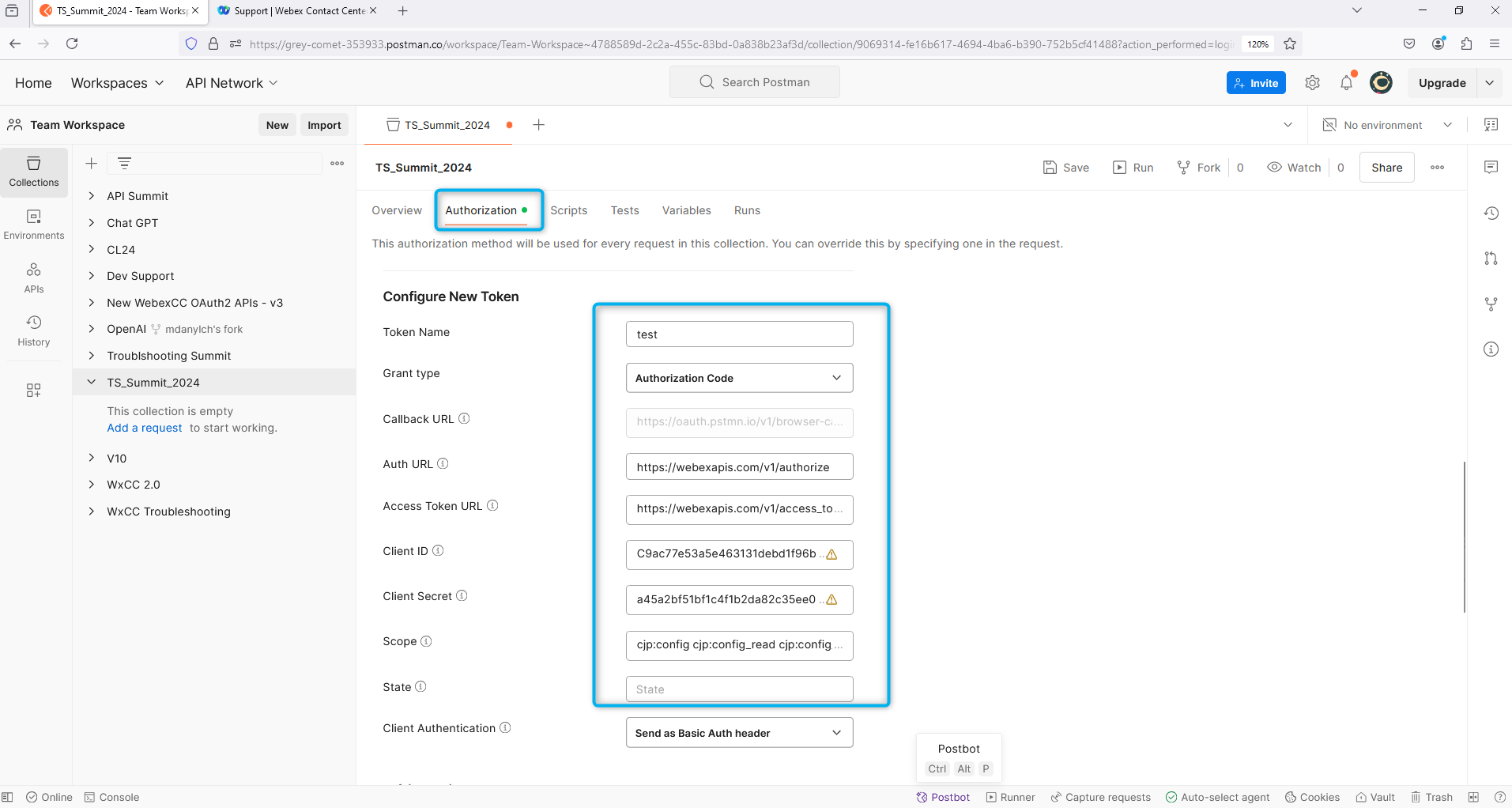Open the History sidebar panel
Viewport: 1512px width, 808px height.
[34, 330]
